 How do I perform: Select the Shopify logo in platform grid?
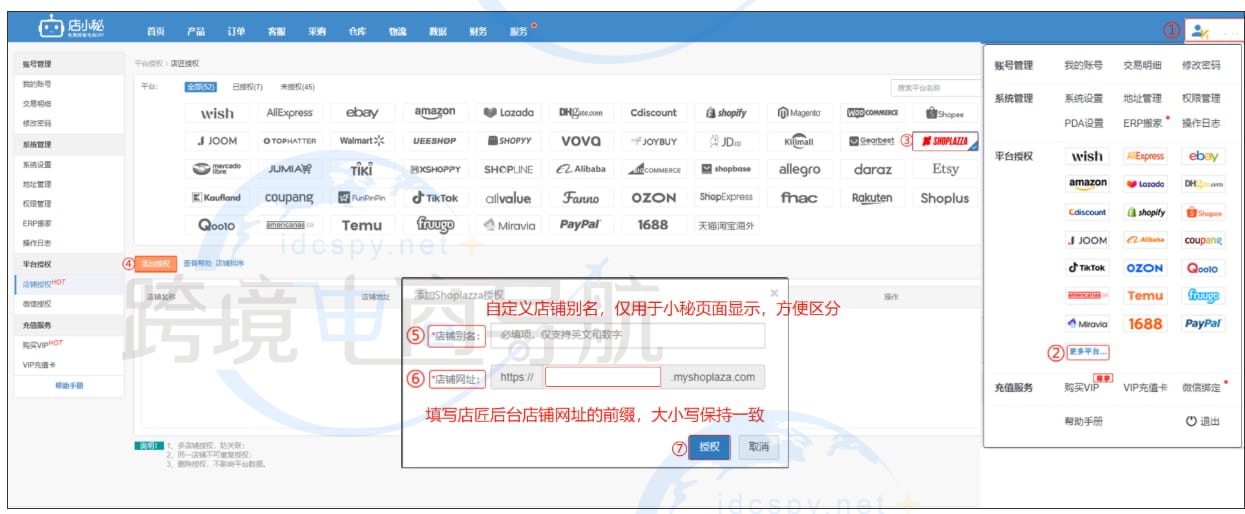[726, 113]
